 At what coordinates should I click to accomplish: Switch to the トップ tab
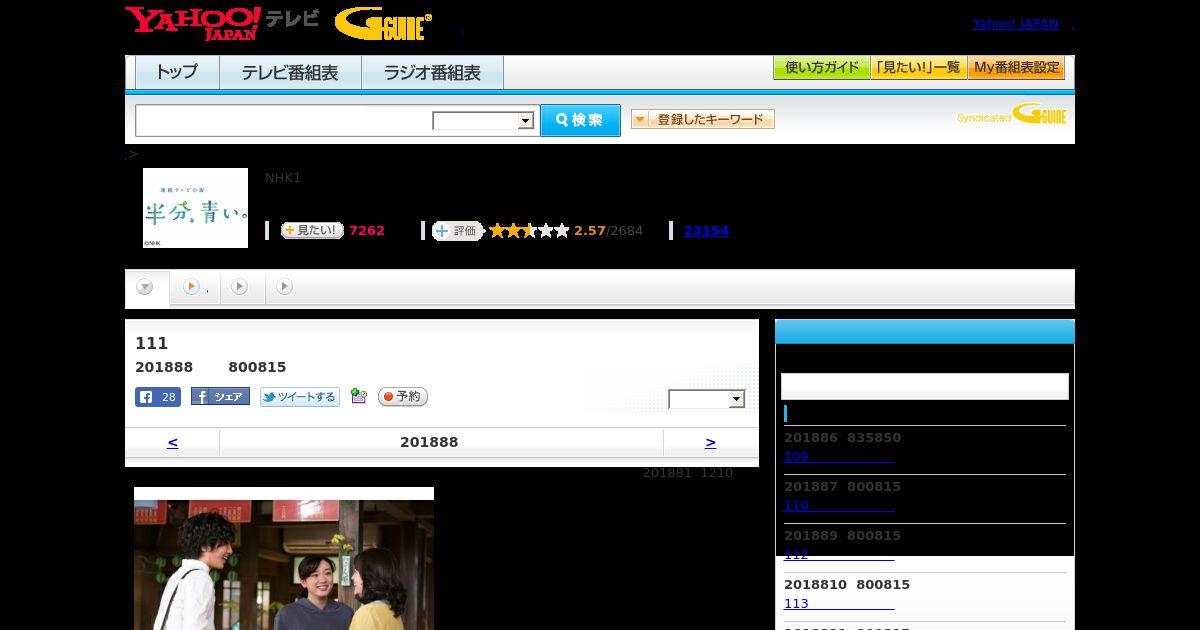point(177,73)
